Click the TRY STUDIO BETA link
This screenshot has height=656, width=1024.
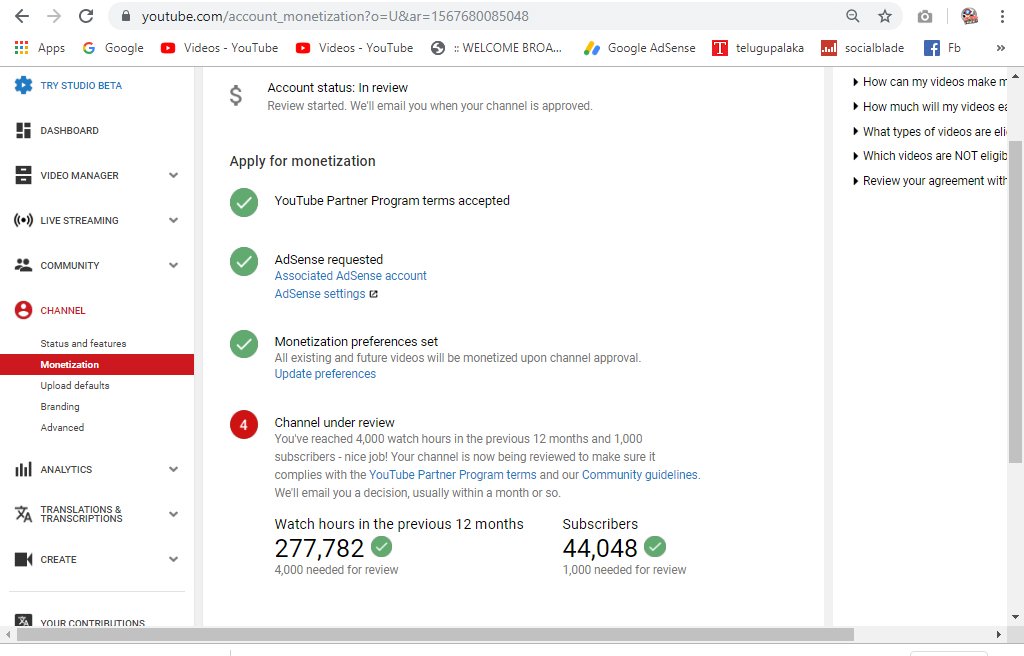(x=81, y=86)
